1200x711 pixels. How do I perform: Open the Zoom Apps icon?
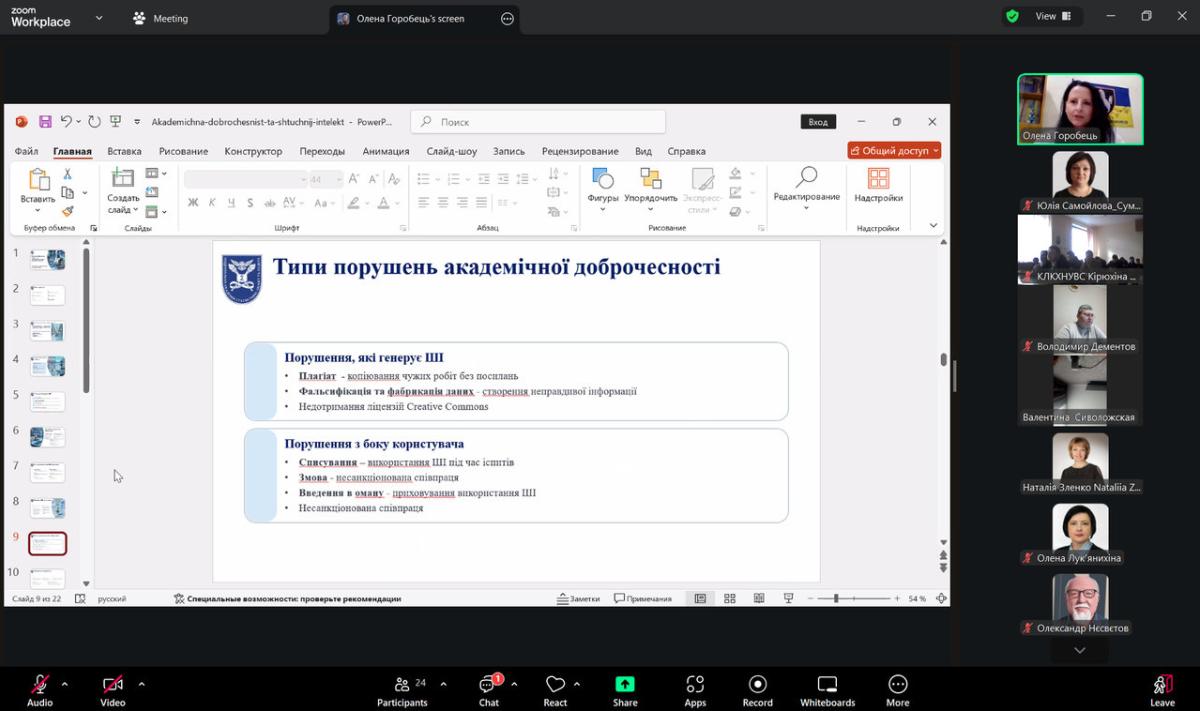695,685
